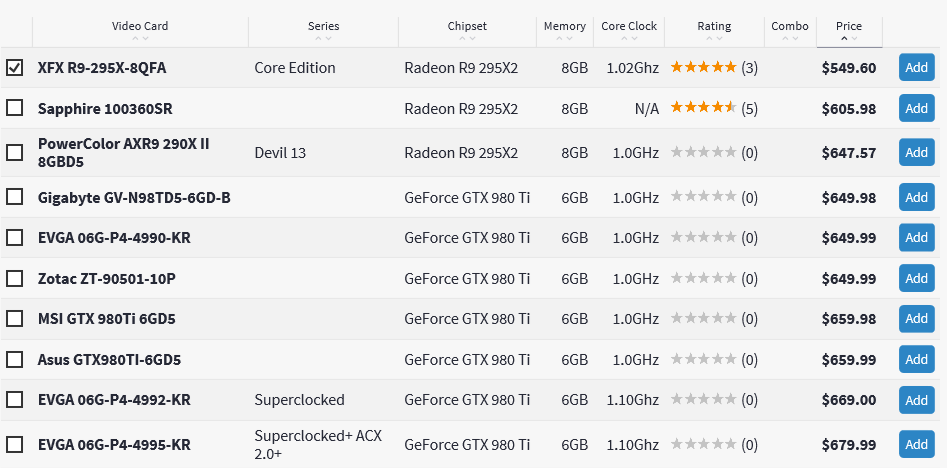Sort by the Video Card column
This screenshot has height=468, width=947.
(x=140, y=27)
